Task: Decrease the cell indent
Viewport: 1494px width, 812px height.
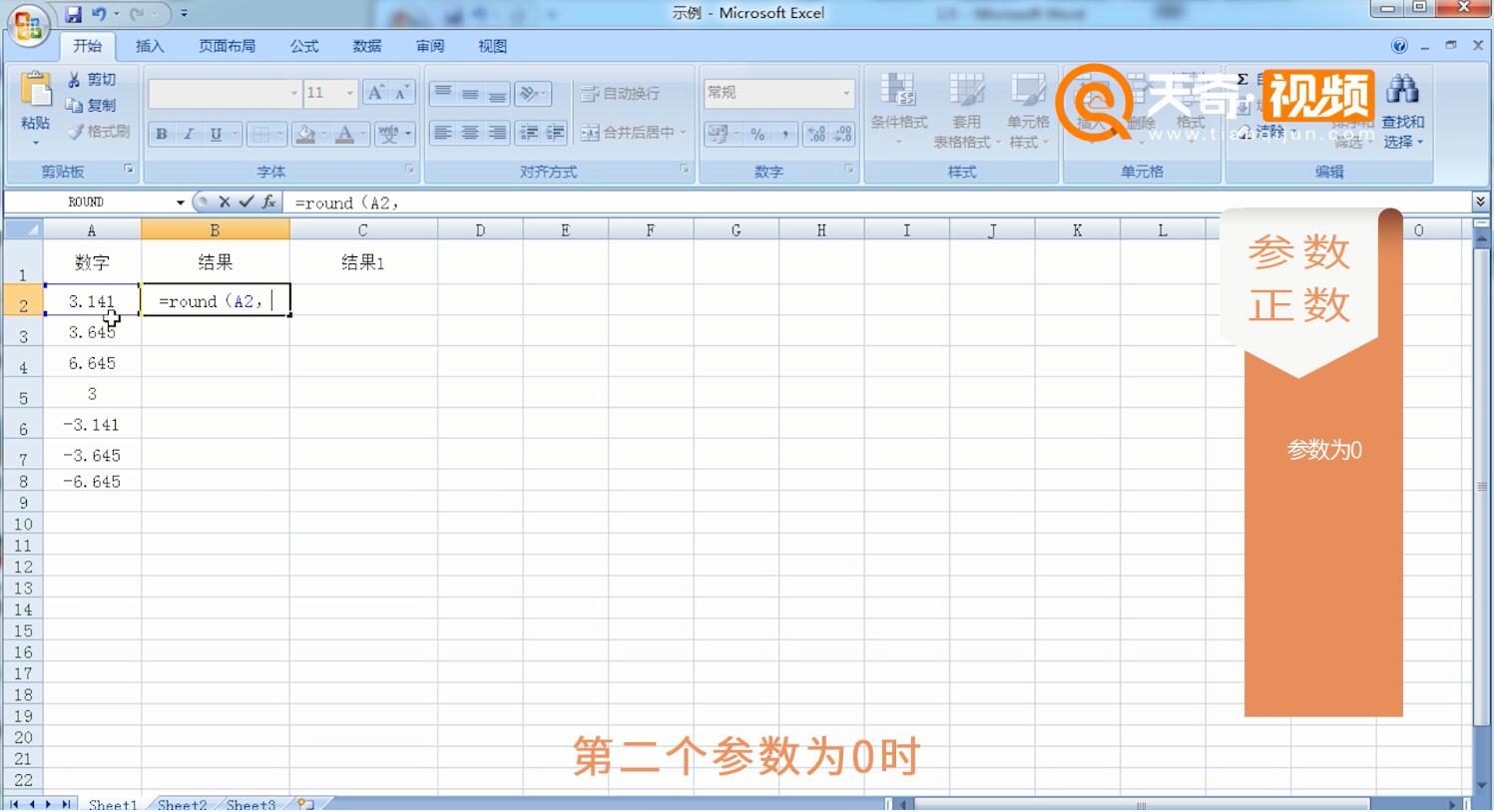Action: pyautogui.click(x=528, y=133)
